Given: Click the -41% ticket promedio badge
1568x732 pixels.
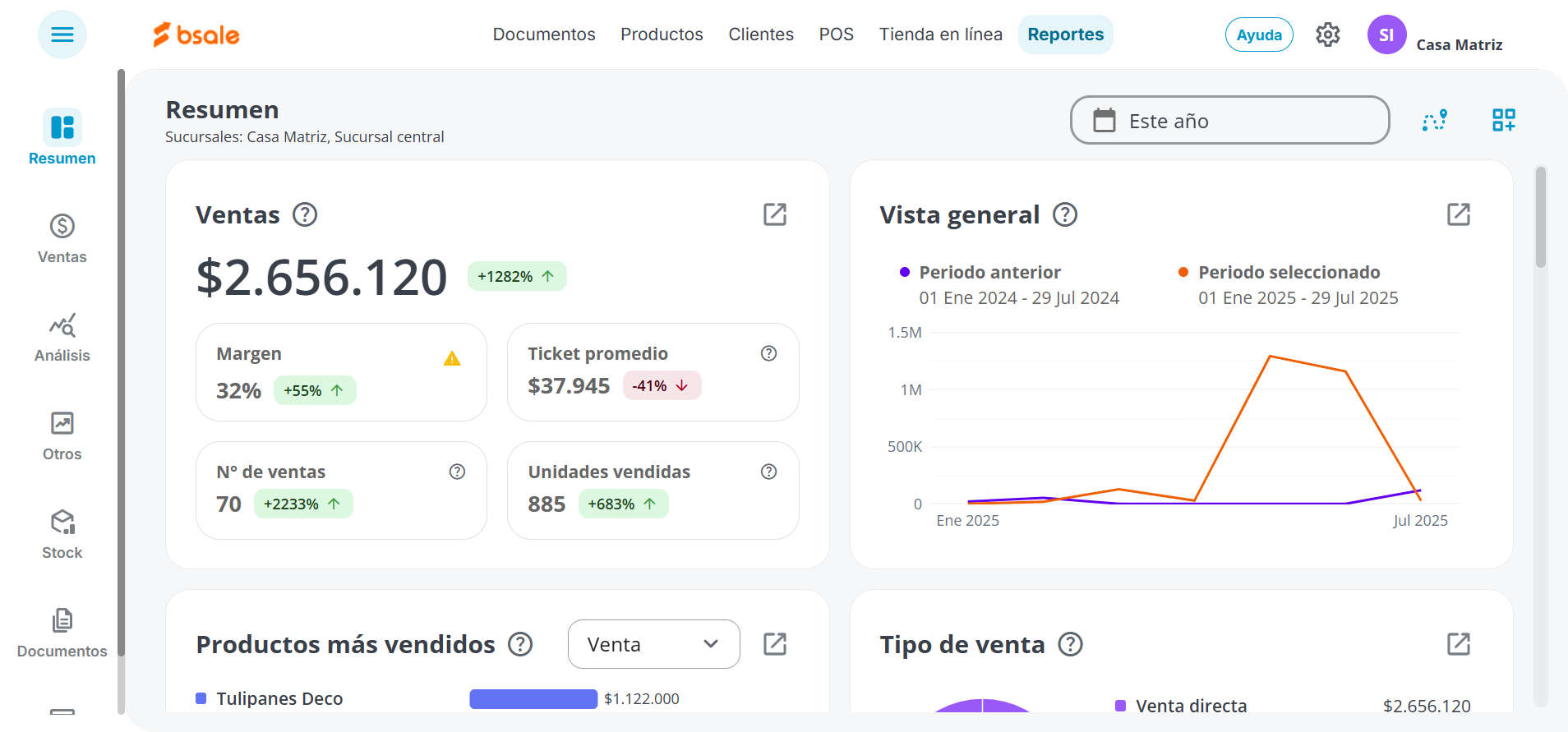Looking at the screenshot, I should click(x=662, y=385).
